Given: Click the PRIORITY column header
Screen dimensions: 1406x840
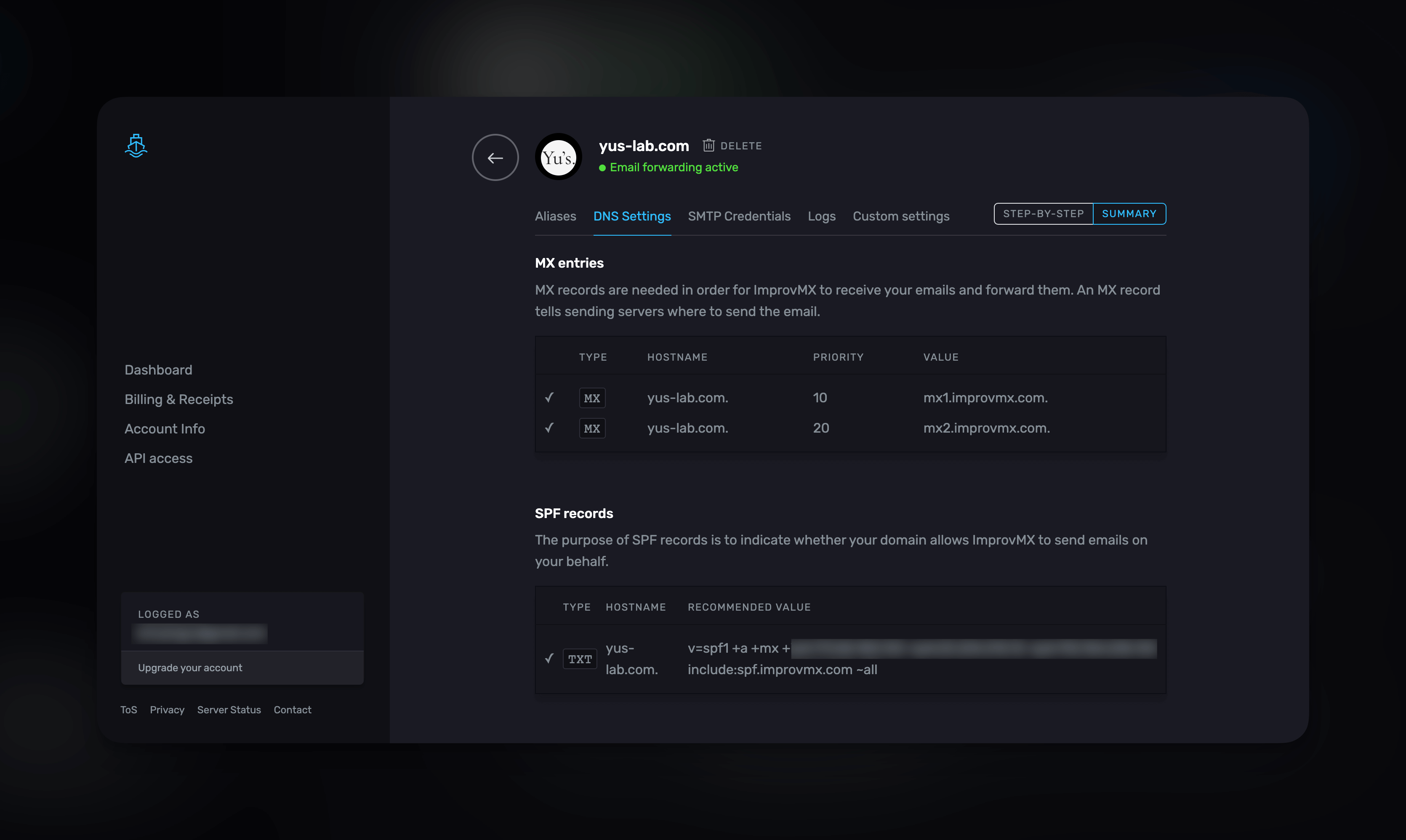Looking at the screenshot, I should [x=838, y=357].
